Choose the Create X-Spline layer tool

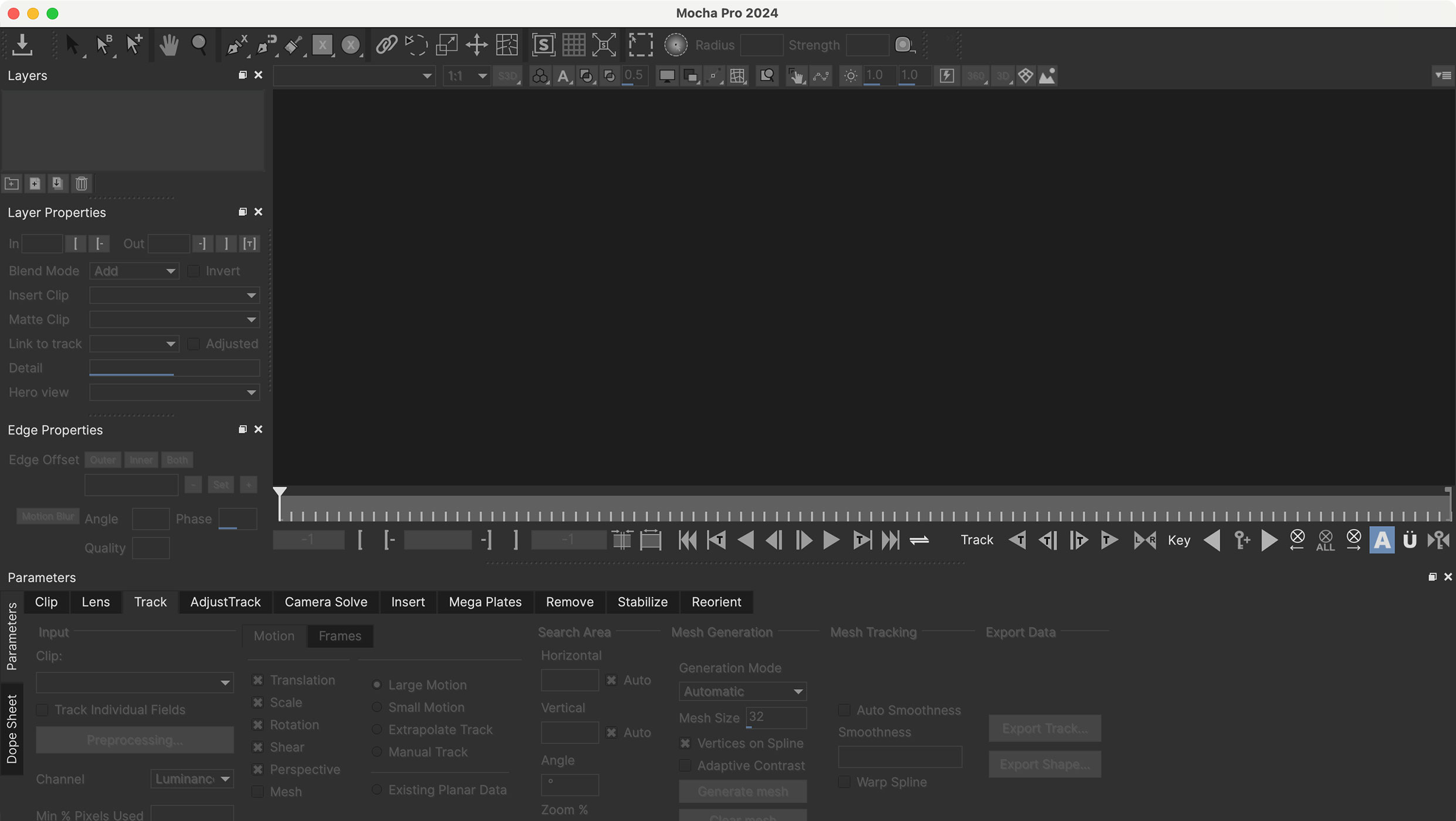click(x=237, y=45)
